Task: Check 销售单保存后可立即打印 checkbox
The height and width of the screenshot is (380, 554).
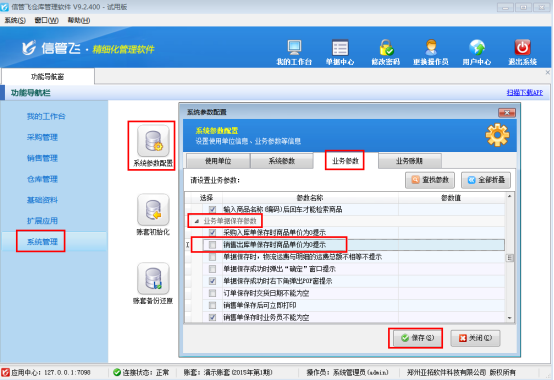Action: tap(212, 305)
